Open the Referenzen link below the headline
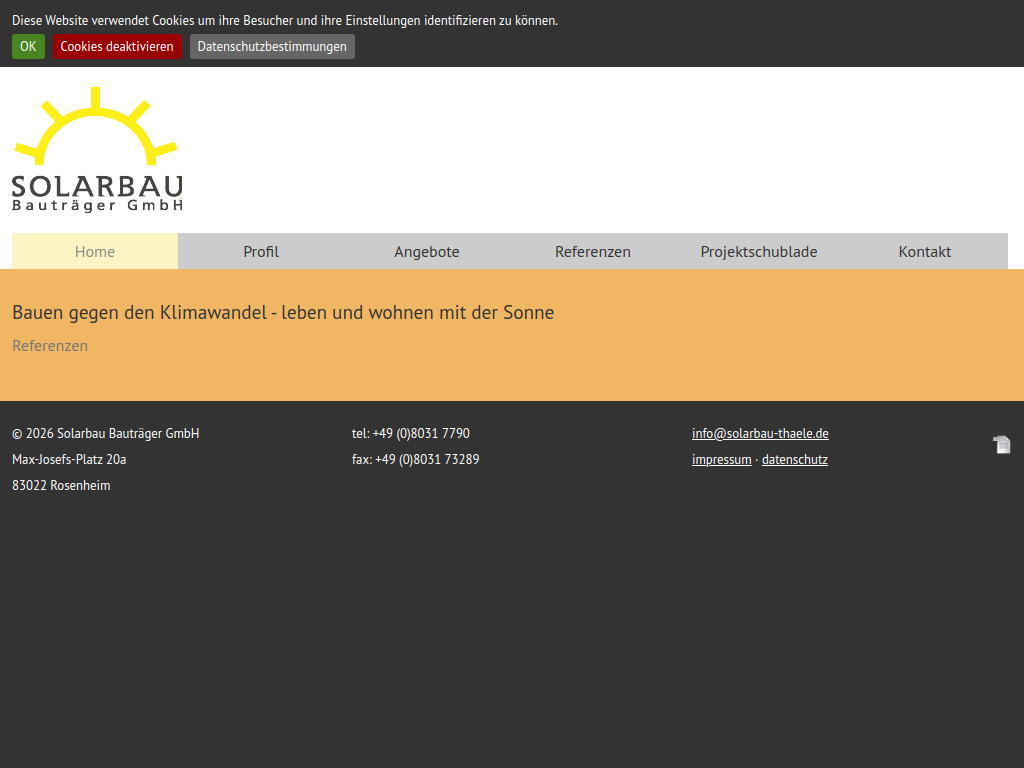The image size is (1024, 768). coord(50,345)
